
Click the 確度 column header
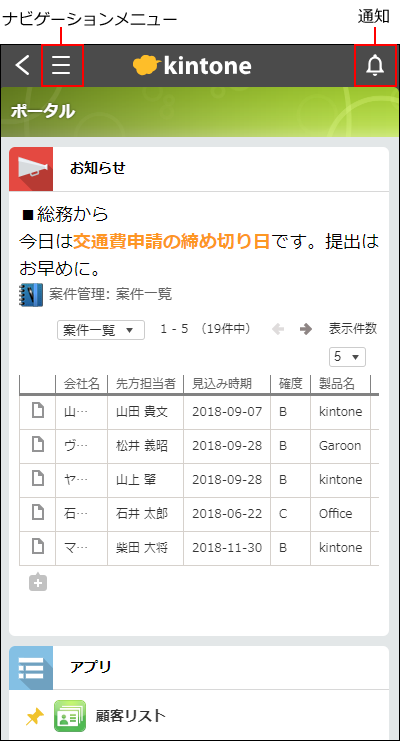point(291,384)
